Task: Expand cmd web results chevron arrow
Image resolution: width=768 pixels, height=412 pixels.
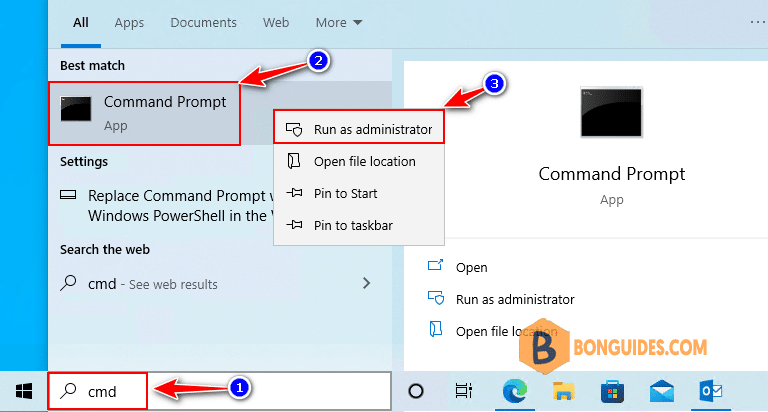Action: point(366,283)
